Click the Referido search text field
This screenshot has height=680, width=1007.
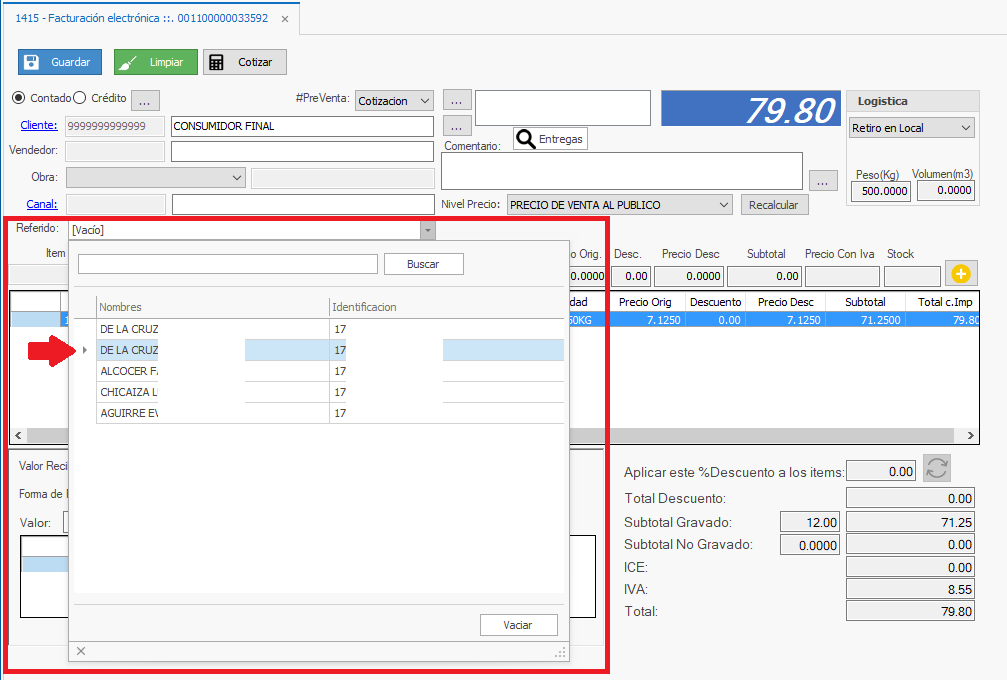227,264
